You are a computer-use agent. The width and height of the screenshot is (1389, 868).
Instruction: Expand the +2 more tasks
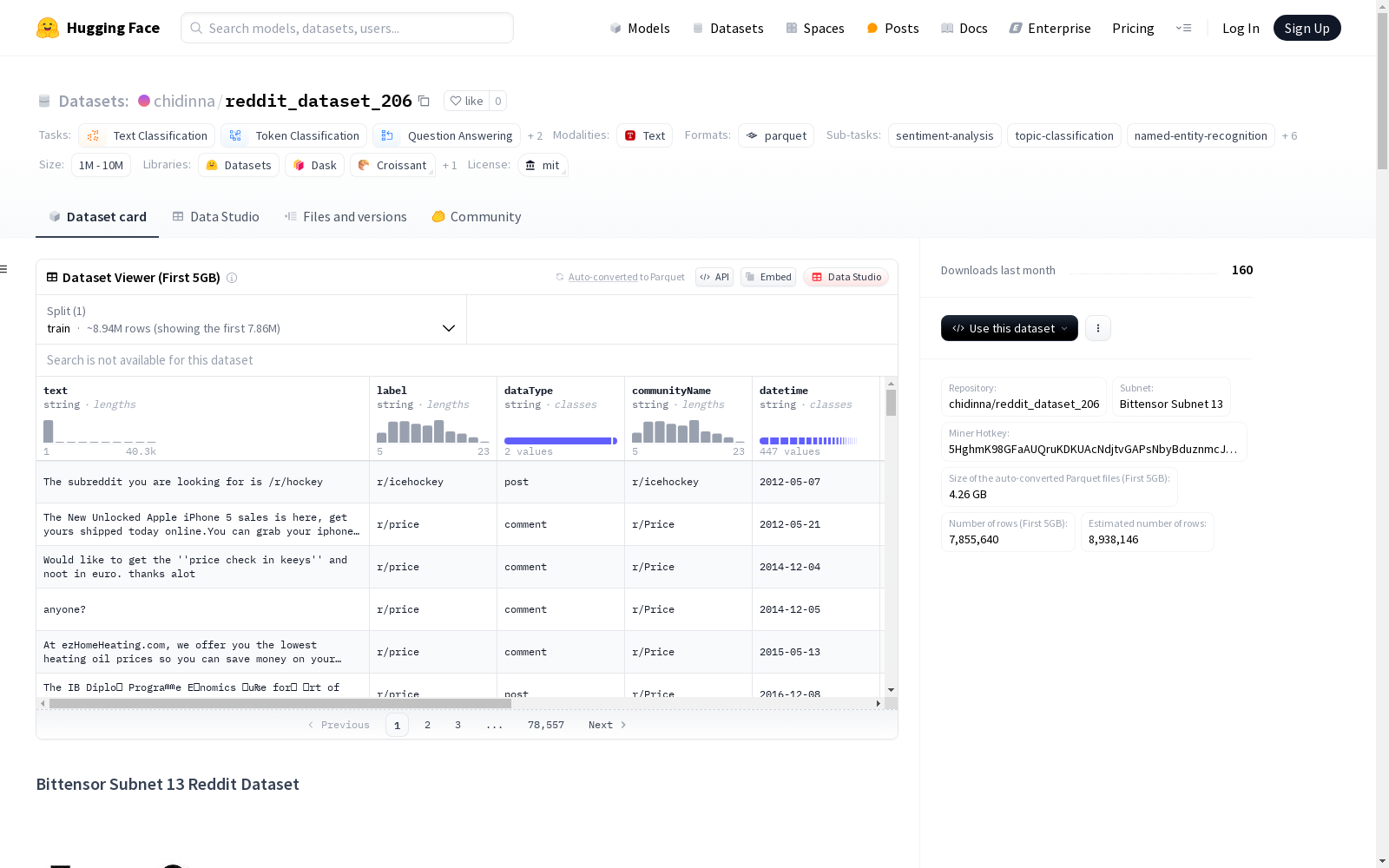pyautogui.click(x=535, y=136)
